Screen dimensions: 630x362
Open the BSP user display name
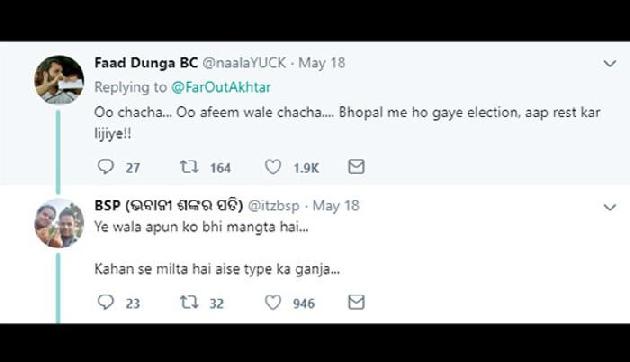point(169,205)
